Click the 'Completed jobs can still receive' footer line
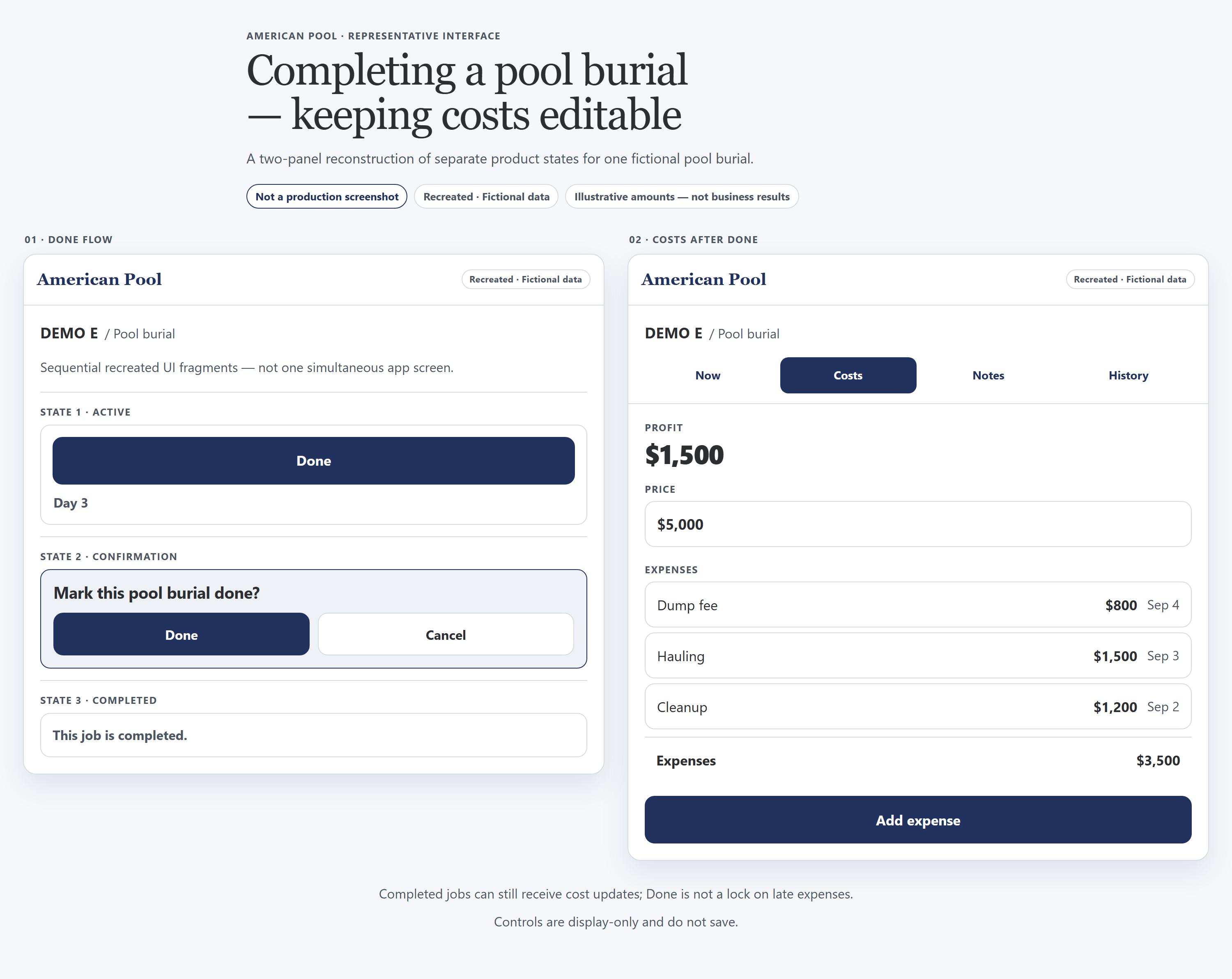Image resolution: width=1232 pixels, height=979 pixels. 616,894
